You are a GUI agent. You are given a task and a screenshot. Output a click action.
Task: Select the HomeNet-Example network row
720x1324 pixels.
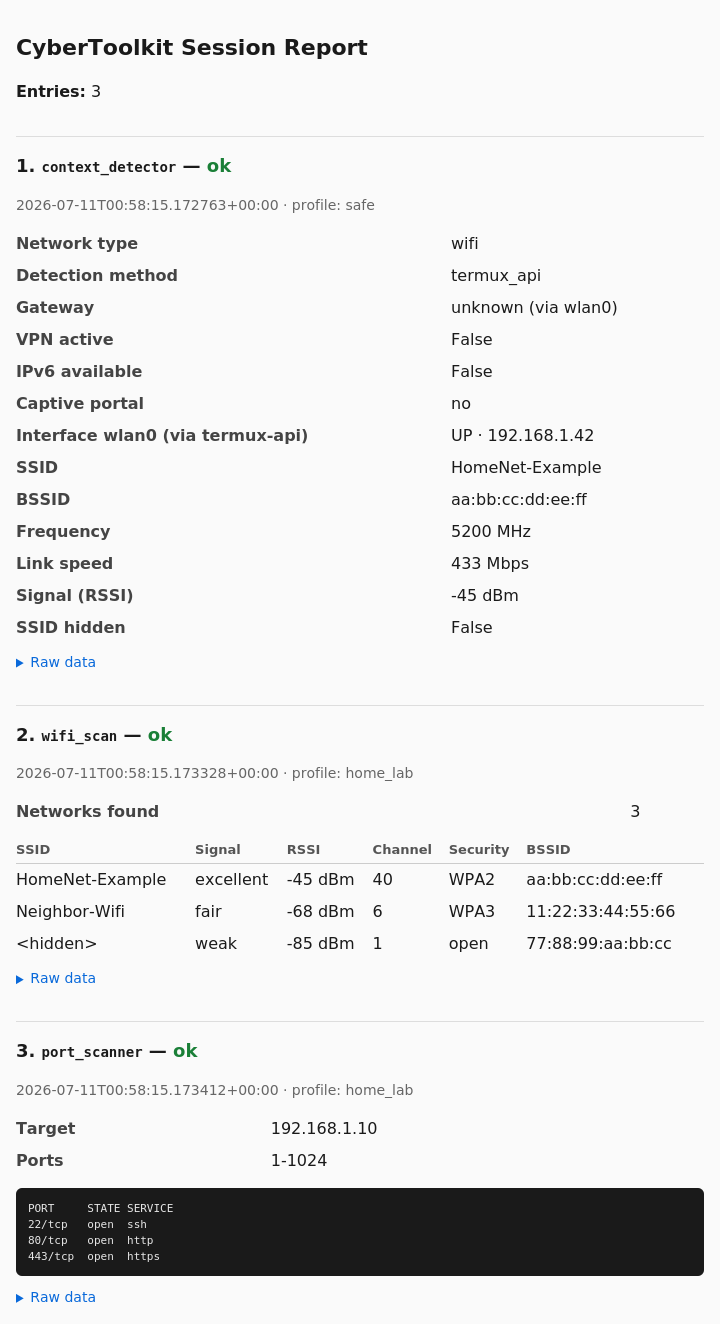(x=360, y=880)
